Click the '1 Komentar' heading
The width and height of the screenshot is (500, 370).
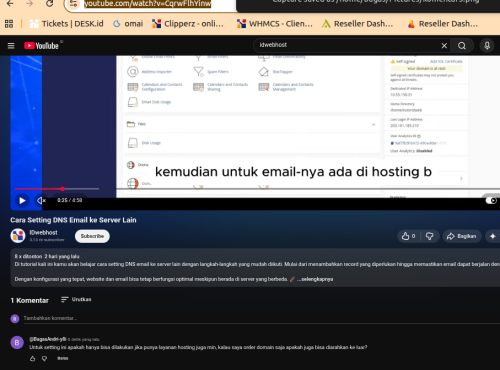tap(30, 300)
